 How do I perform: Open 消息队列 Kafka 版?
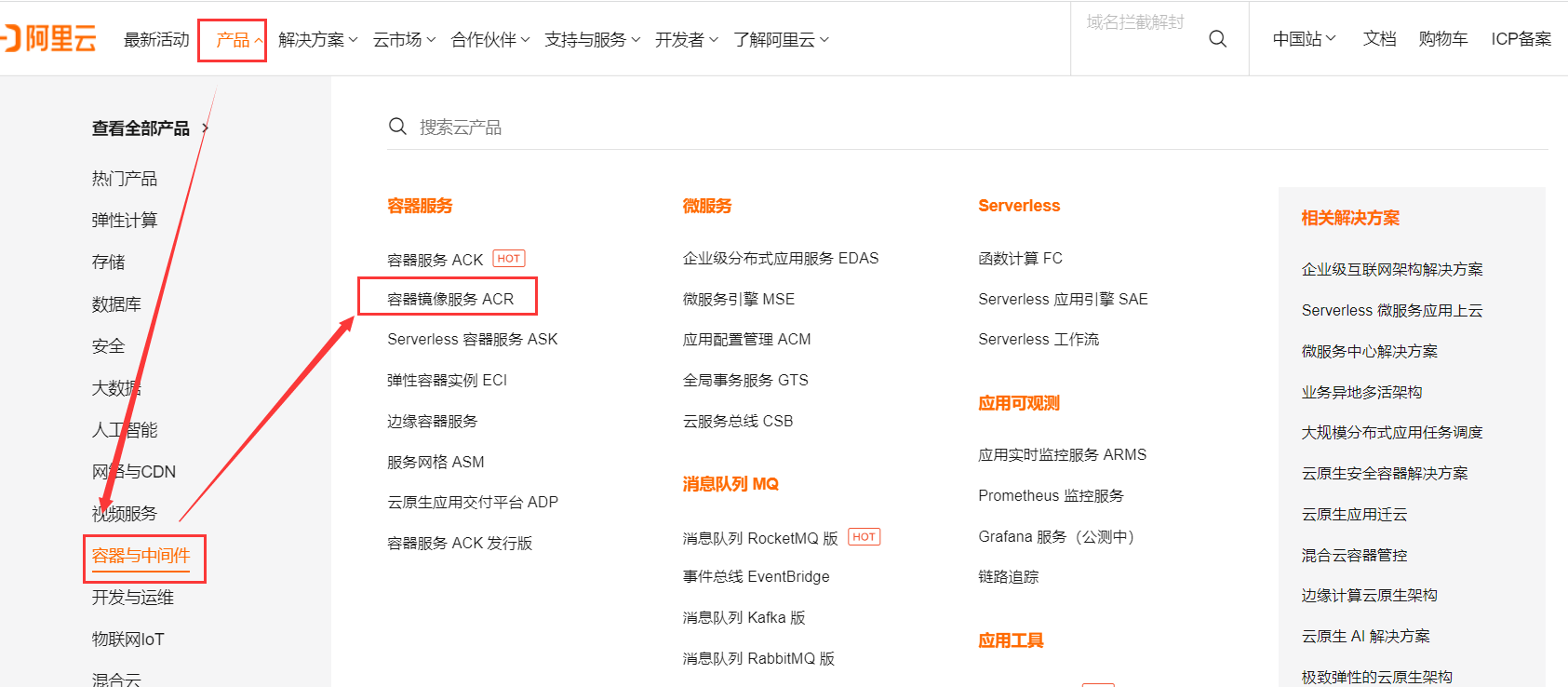coord(744,618)
